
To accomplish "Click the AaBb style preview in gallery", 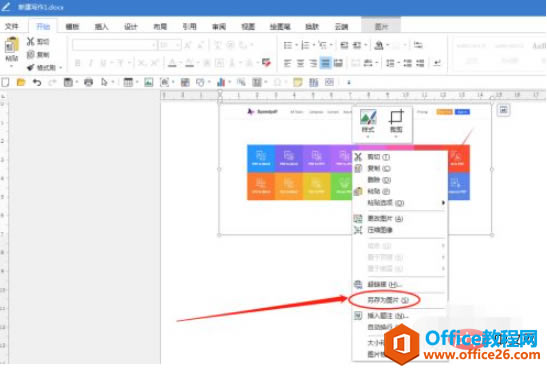I will click(539, 46).
